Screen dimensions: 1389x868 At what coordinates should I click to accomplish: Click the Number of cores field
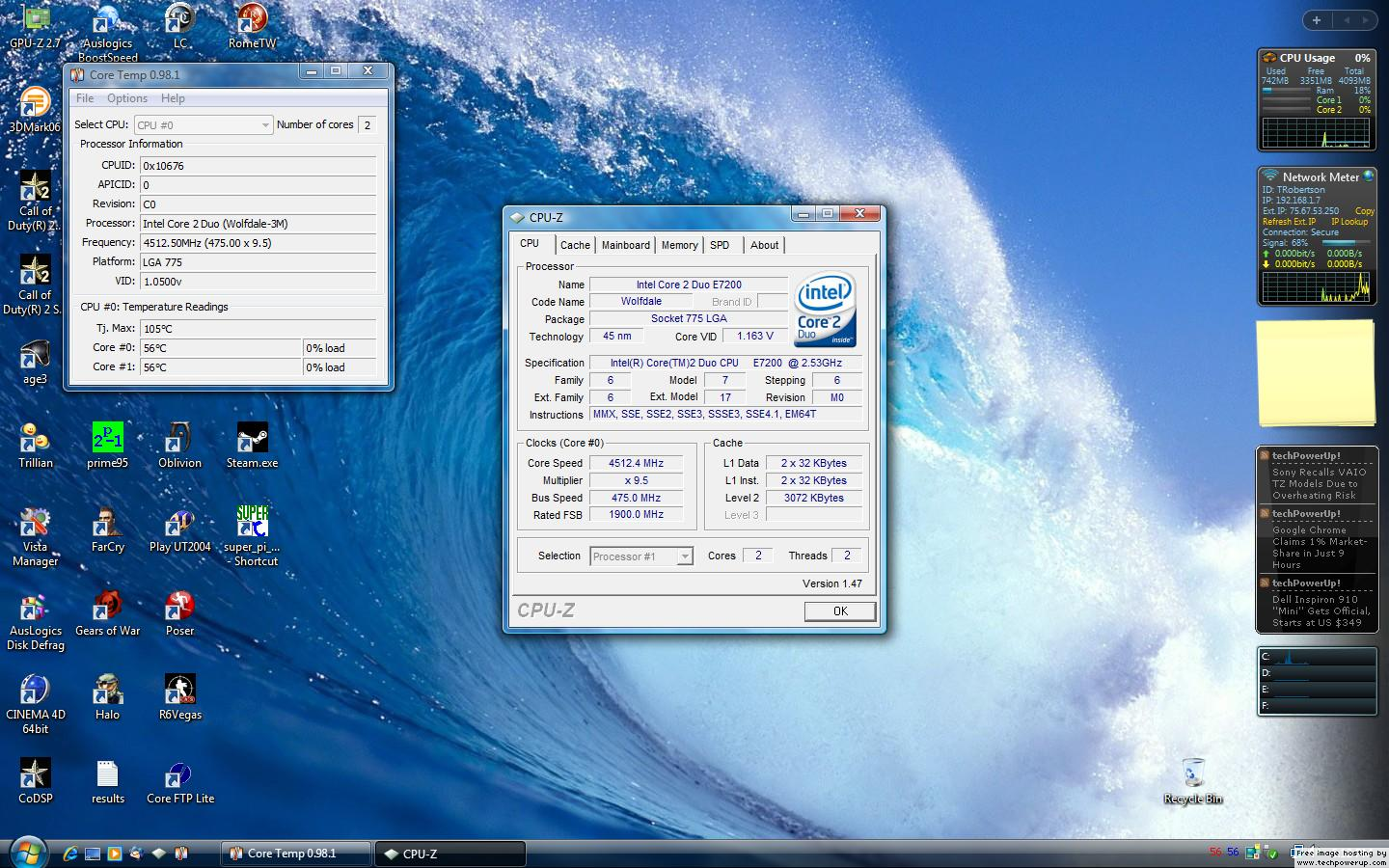[368, 125]
